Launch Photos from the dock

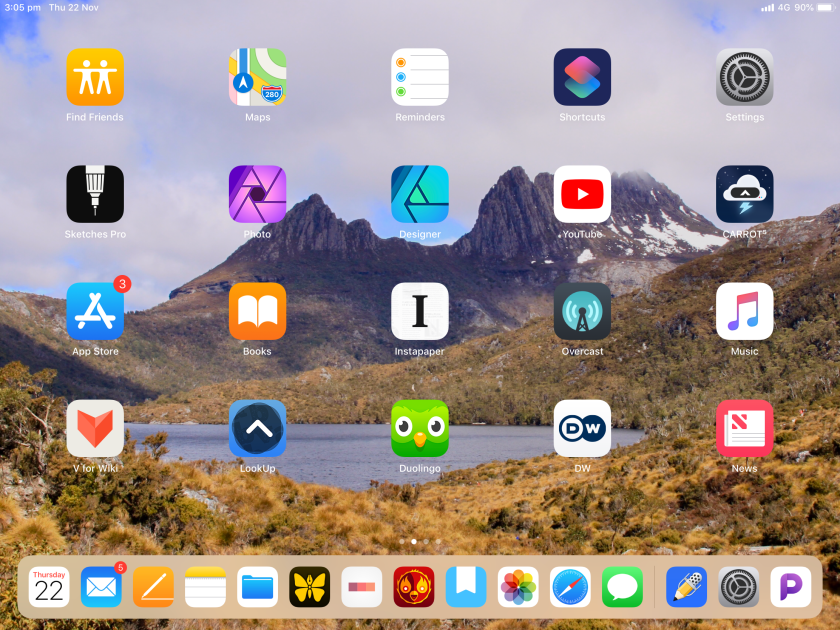pyautogui.click(x=518, y=587)
